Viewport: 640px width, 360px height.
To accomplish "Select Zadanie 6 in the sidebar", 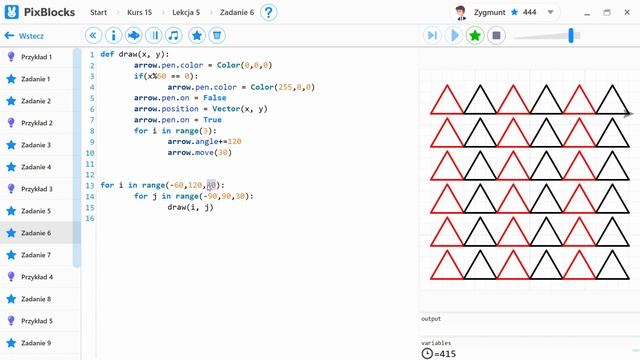I will pyautogui.click(x=37, y=233).
